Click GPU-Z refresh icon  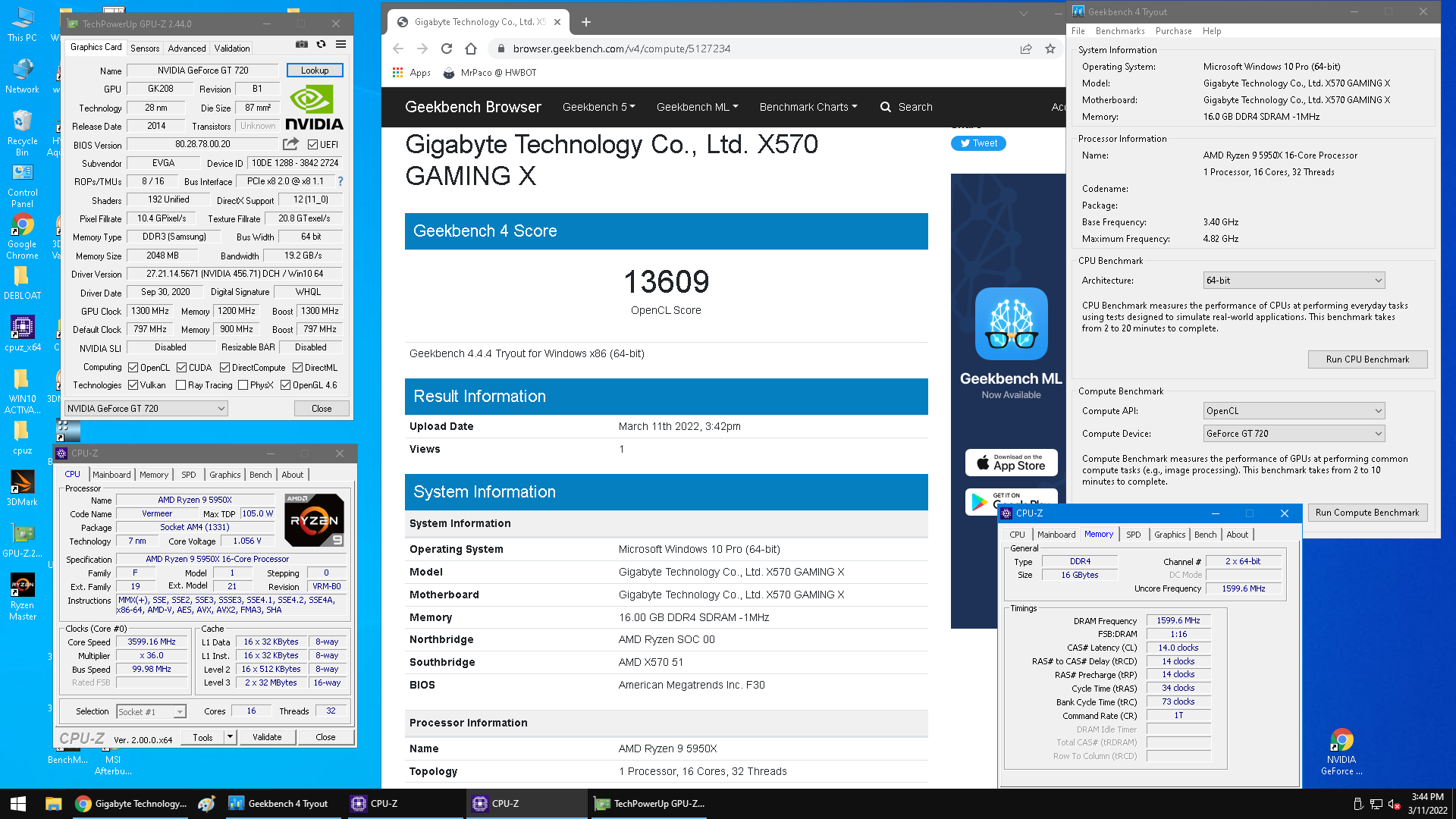(322, 45)
